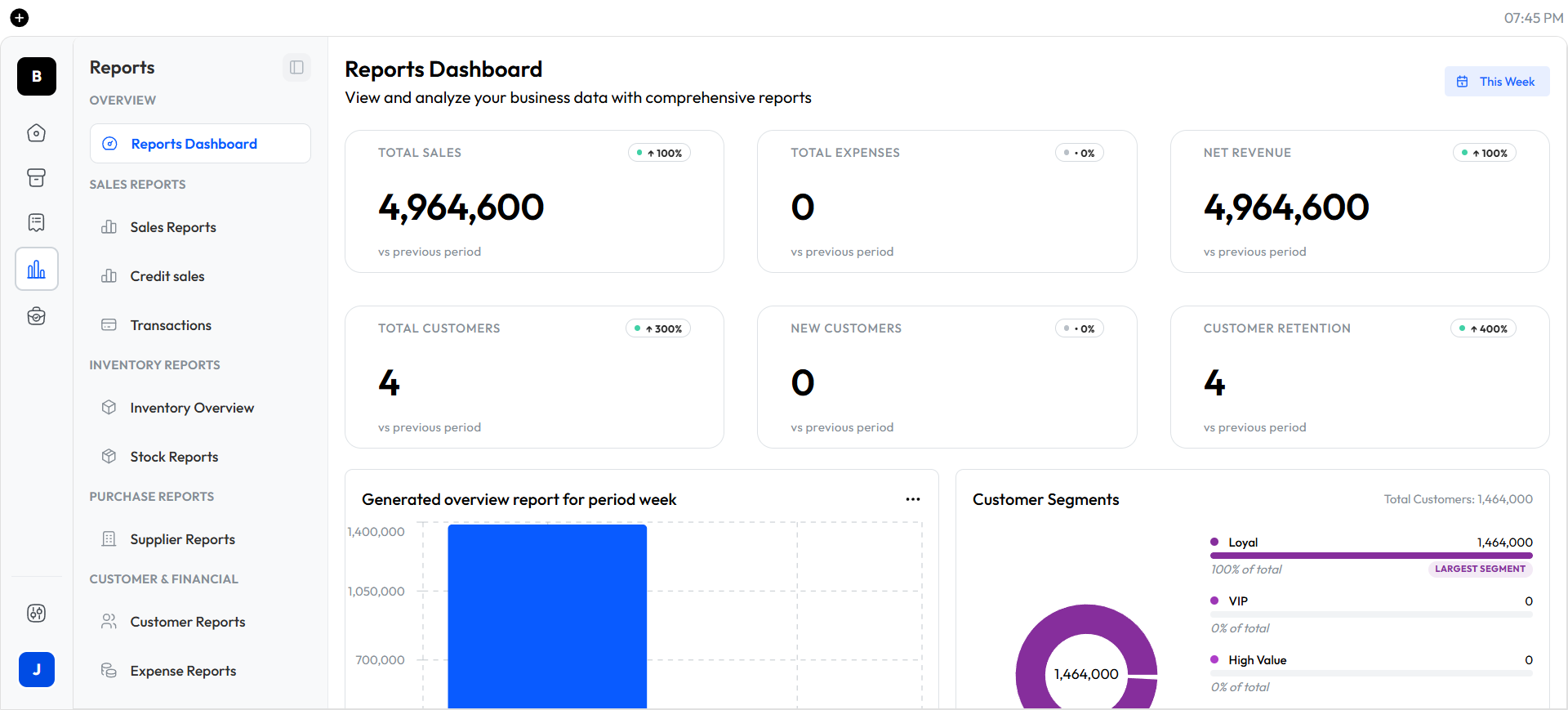The width and height of the screenshot is (1568, 710).
Task: Click the New Customers 0% badge
Action: point(1080,328)
